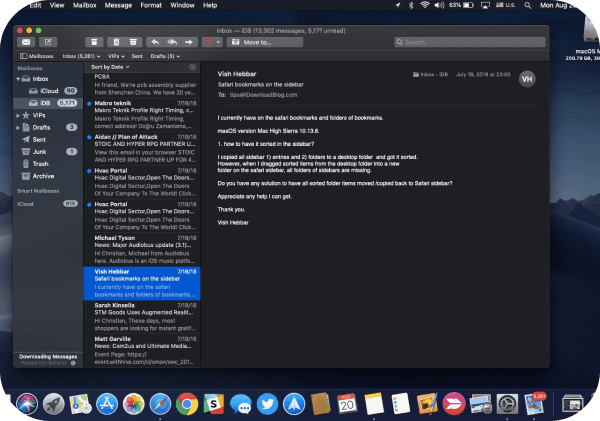This screenshot has width=600, height=421.
Task: Click the Vish Hebbar sender name header
Action: coord(237,74)
